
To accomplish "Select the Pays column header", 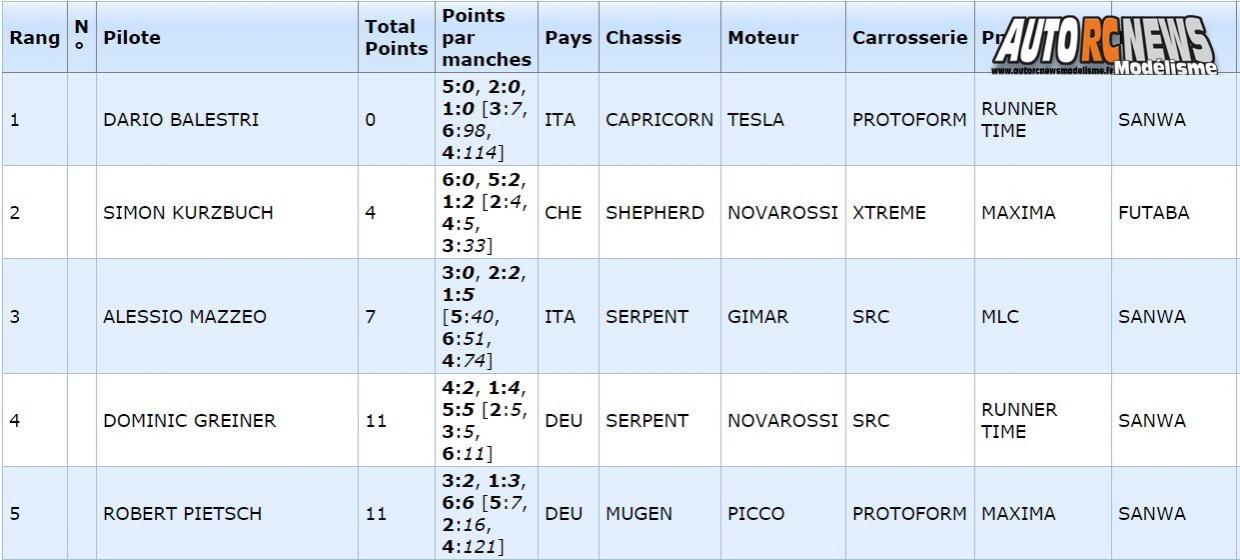I will click(x=568, y=38).
